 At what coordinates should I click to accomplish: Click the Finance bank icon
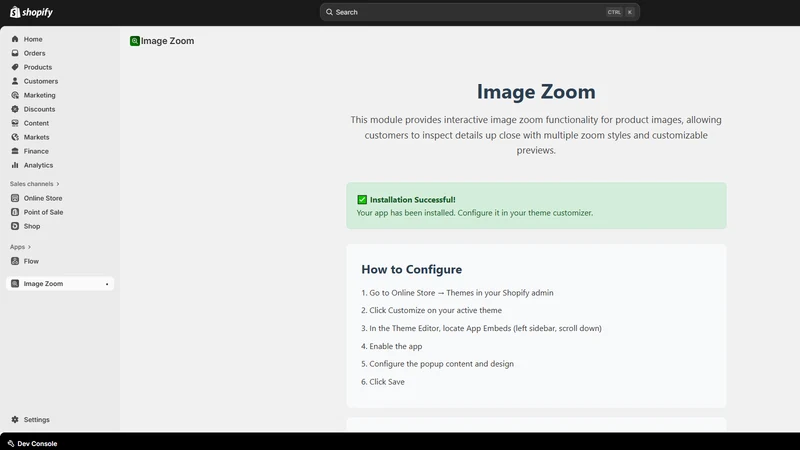[15, 151]
